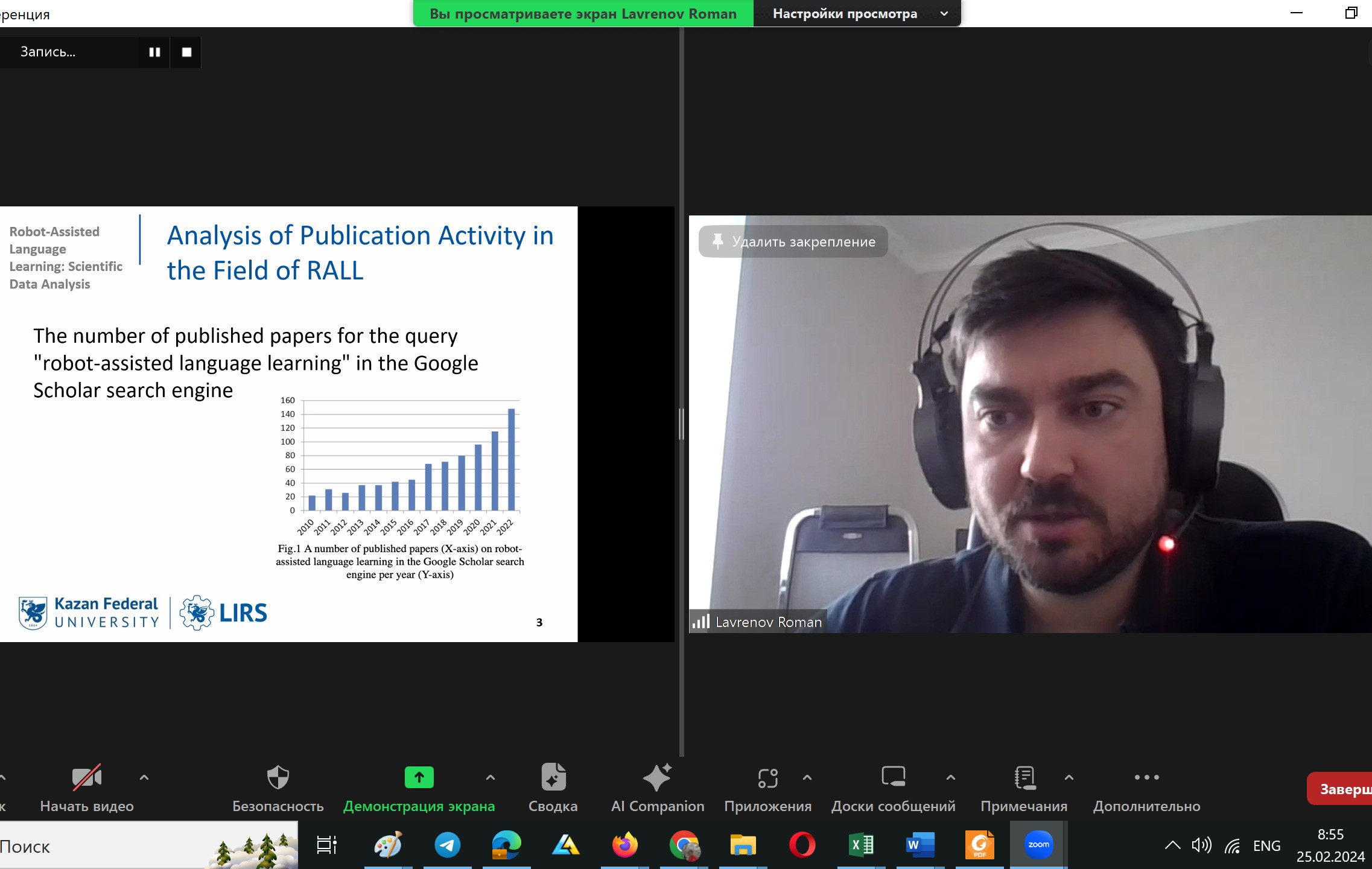Open the Apps (Приложения) icon

(x=767, y=778)
